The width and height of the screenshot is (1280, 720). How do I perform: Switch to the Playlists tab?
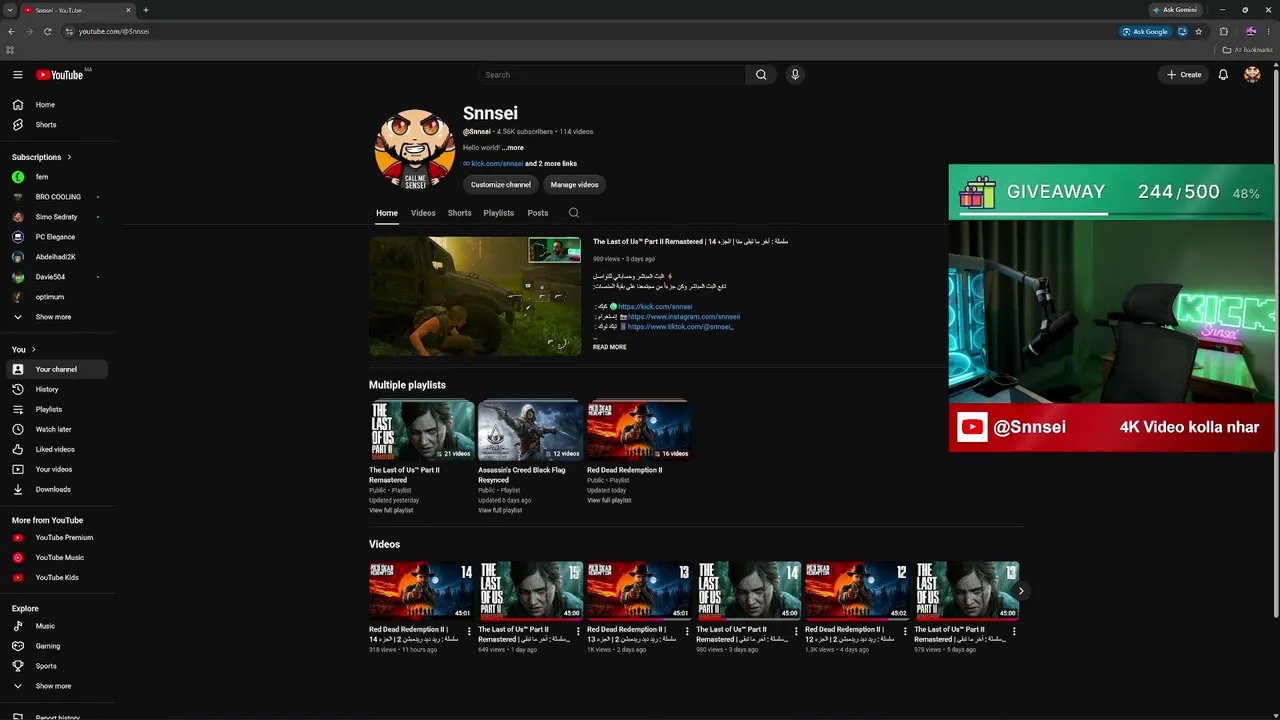click(x=499, y=213)
